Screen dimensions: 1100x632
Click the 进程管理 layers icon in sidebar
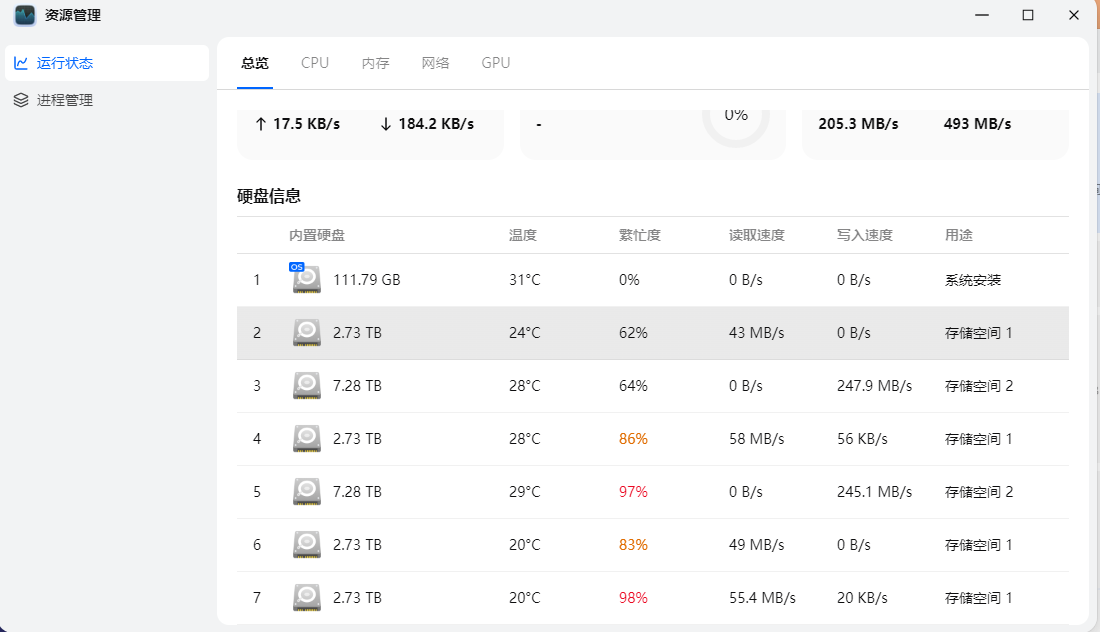pyautogui.click(x=21, y=100)
